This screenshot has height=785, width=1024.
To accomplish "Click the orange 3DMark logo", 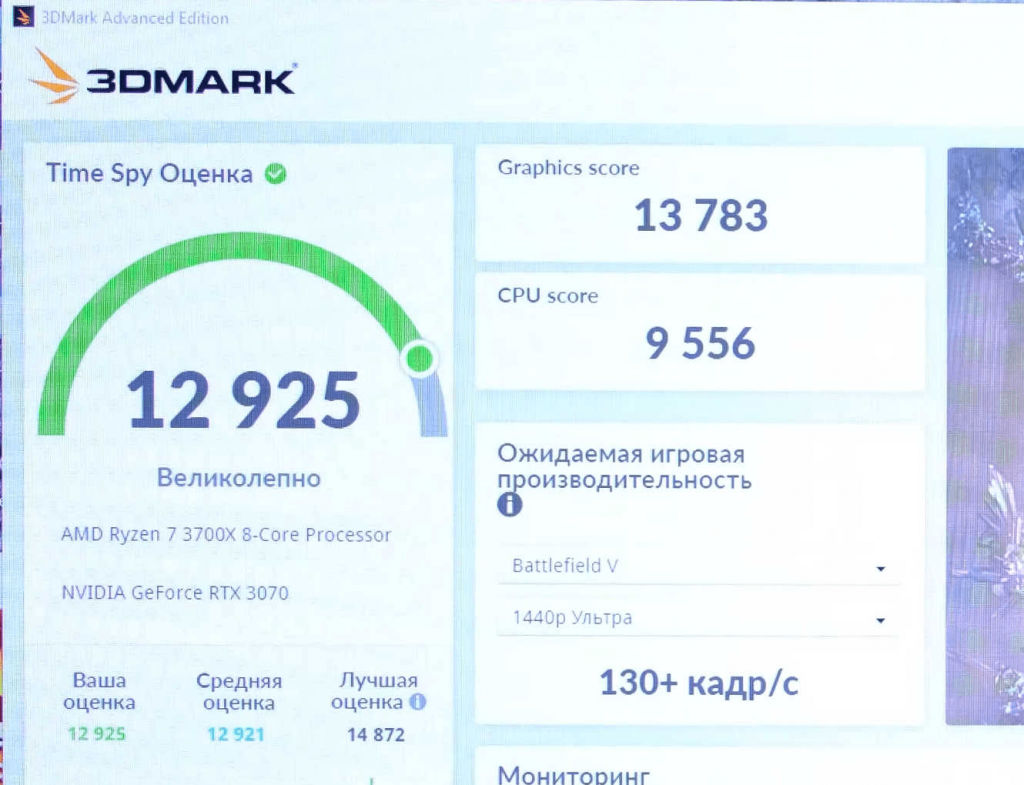I will coord(54,76).
